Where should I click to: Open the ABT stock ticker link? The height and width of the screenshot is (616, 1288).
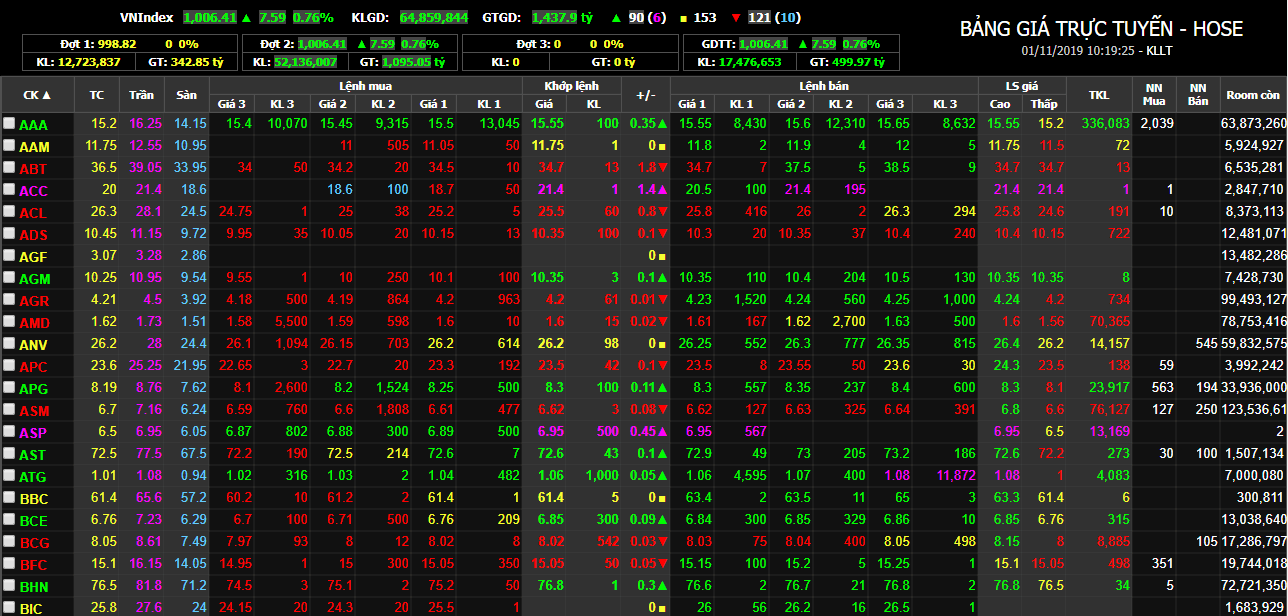coord(33,169)
